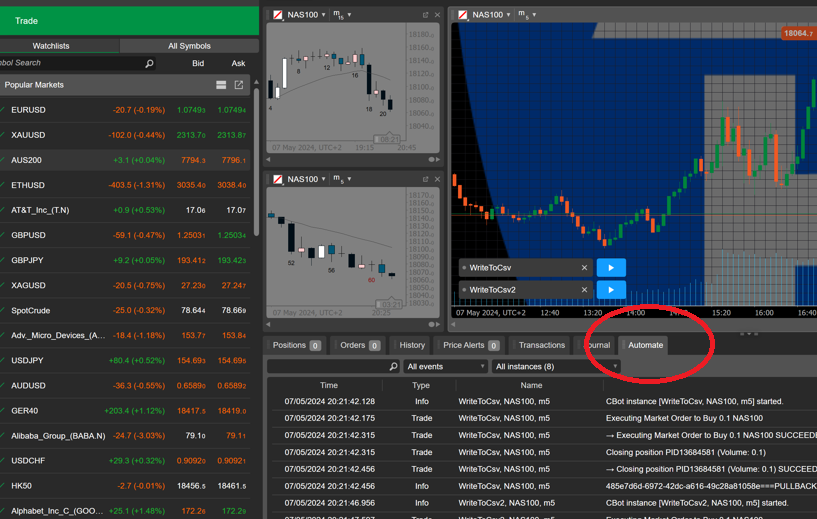Click NAS100 symbol icon on m15 chart
The image size is (817, 519).
pyautogui.click(x=278, y=15)
